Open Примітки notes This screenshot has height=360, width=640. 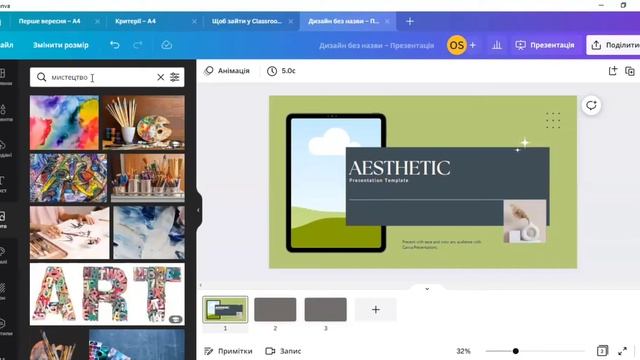pyautogui.click(x=228, y=351)
